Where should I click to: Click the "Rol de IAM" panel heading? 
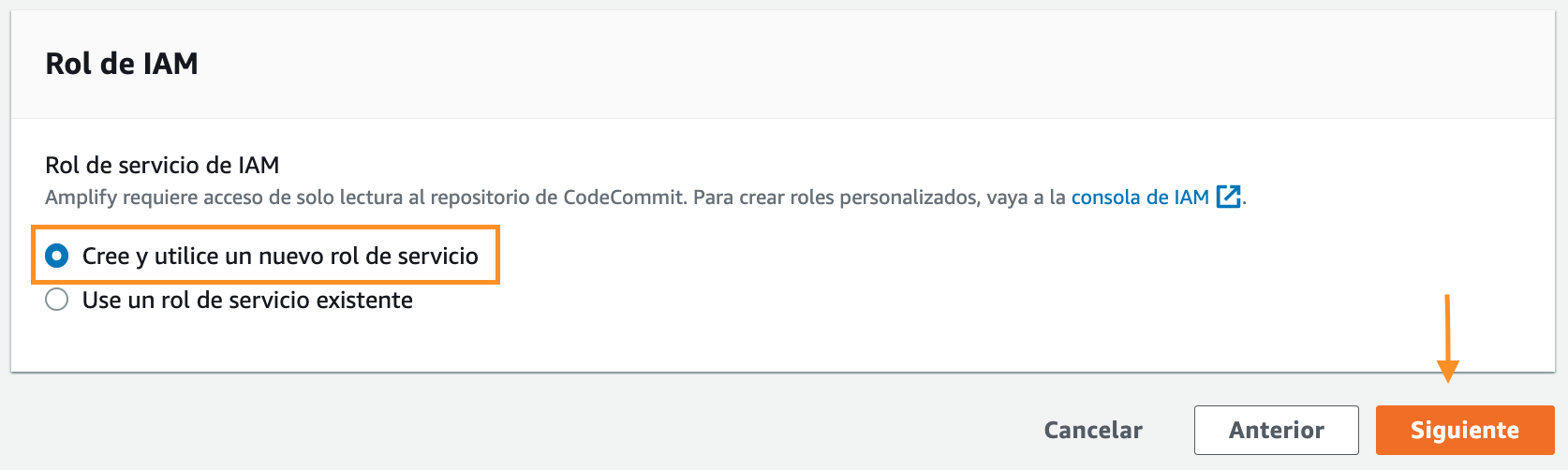(x=122, y=64)
